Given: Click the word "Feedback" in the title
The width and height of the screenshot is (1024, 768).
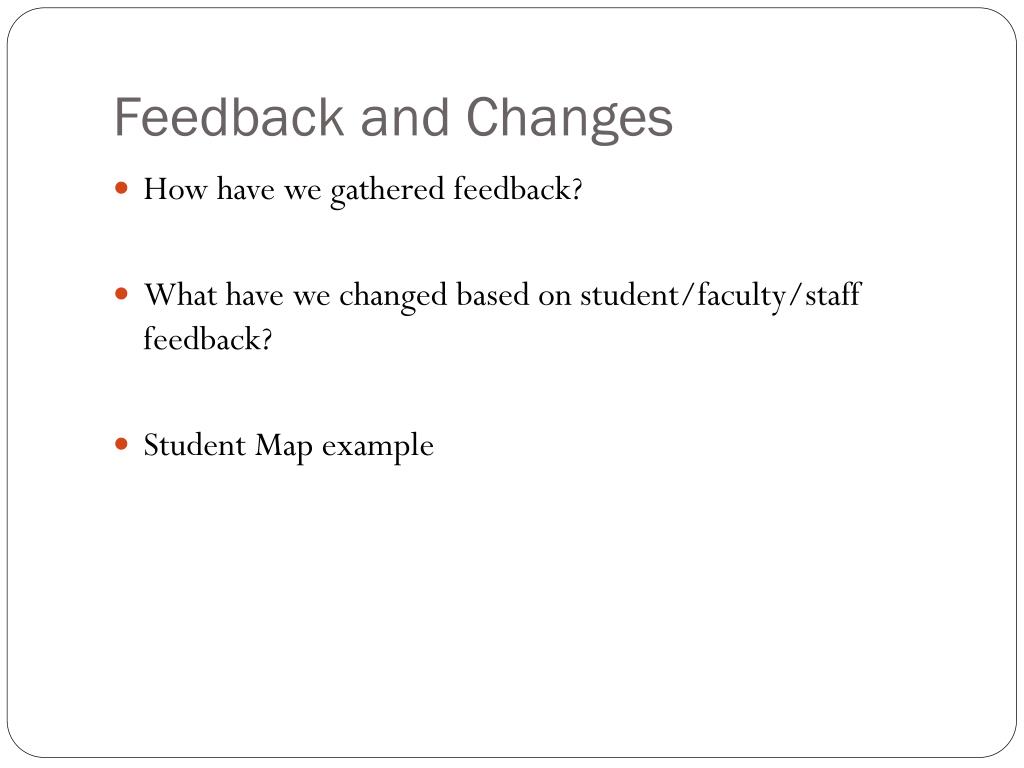Looking at the screenshot, I should point(229,118).
